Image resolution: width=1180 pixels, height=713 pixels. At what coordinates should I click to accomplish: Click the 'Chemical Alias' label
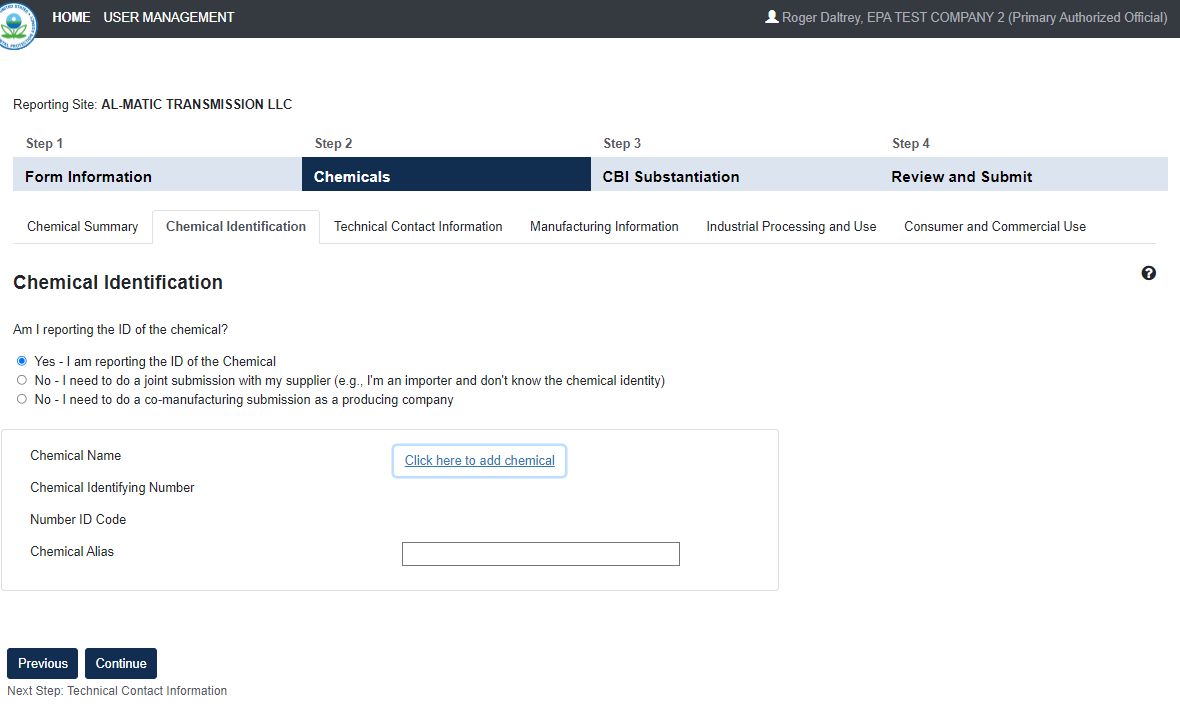coord(71,552)
